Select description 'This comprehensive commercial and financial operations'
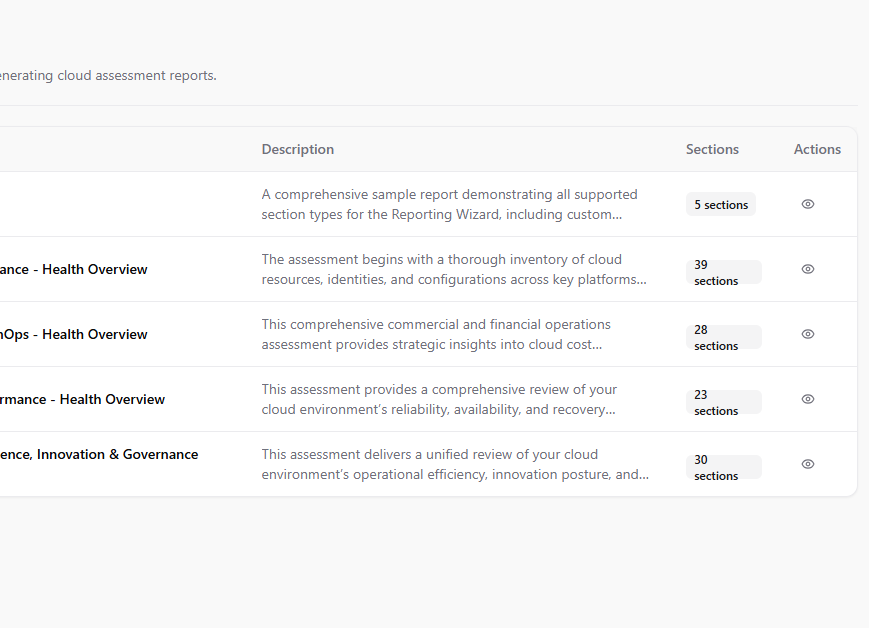The height and width of the screenshot is (628, 869). pos(436,334)
